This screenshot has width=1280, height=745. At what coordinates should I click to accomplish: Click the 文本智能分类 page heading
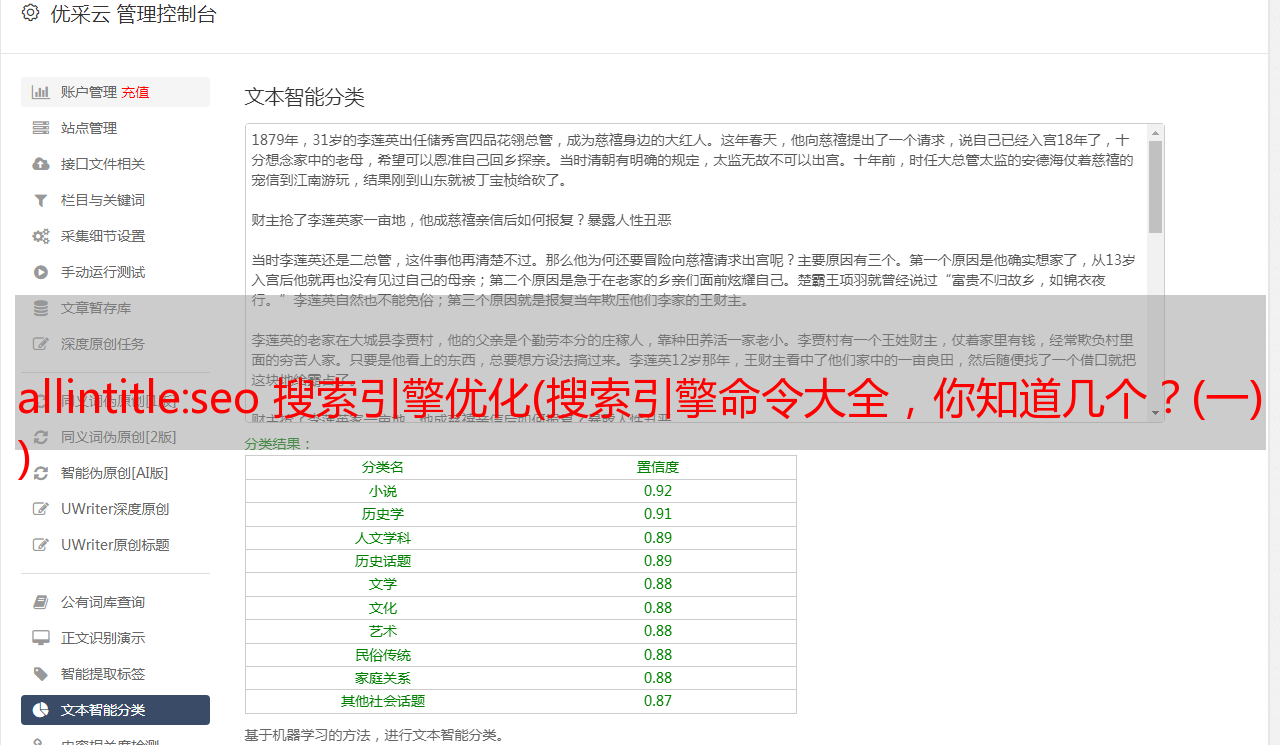click(305, 97)
